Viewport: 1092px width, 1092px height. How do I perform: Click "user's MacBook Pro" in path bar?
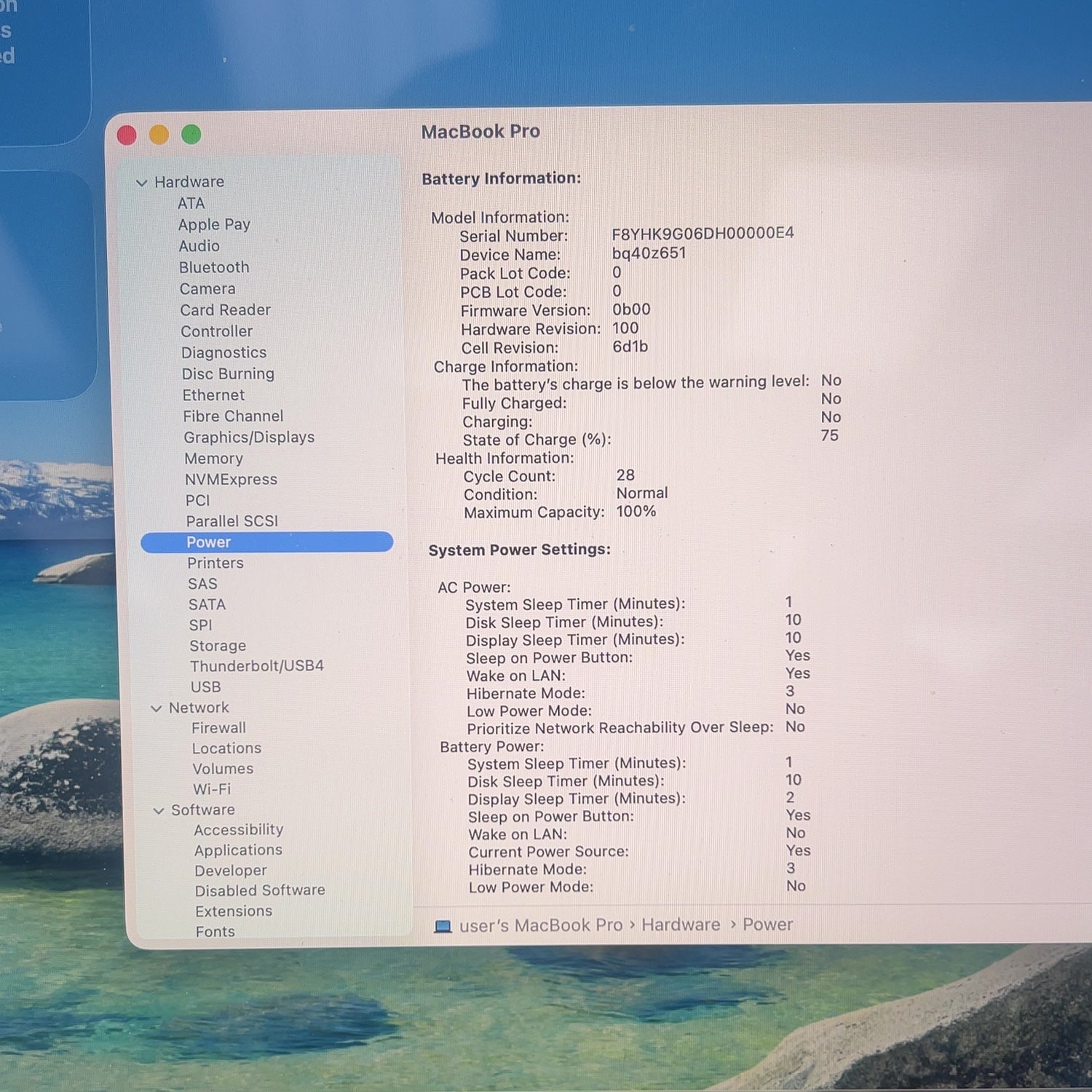click(541, 925)
